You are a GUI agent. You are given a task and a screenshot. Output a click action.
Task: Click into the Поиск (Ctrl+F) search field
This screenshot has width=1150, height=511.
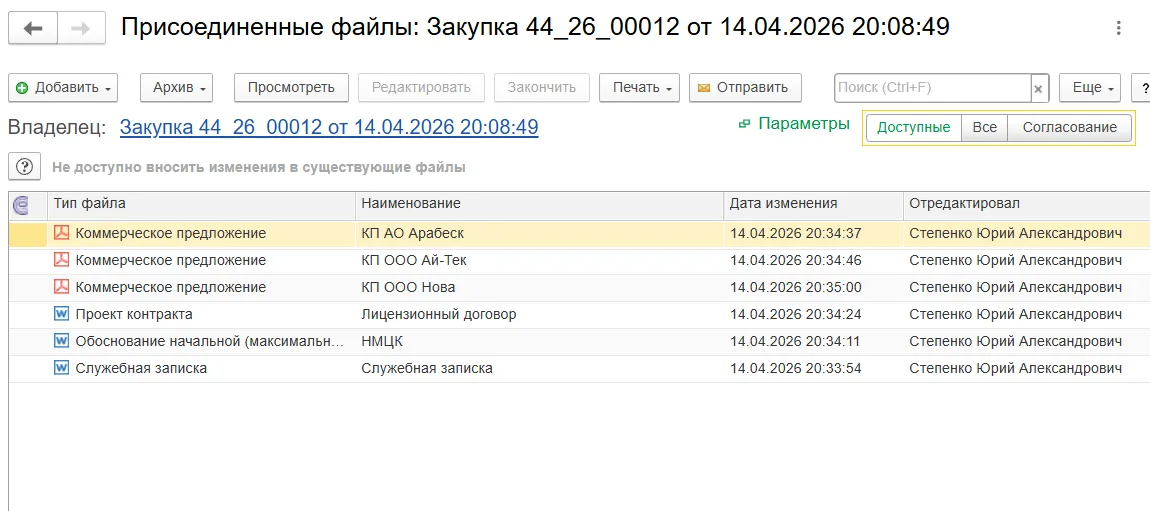pos(932,88)
